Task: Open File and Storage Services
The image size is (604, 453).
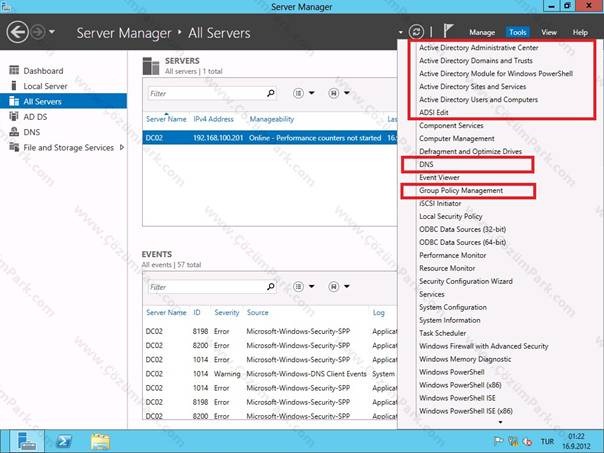Action: pyautogui.click(x=69, y=148)
